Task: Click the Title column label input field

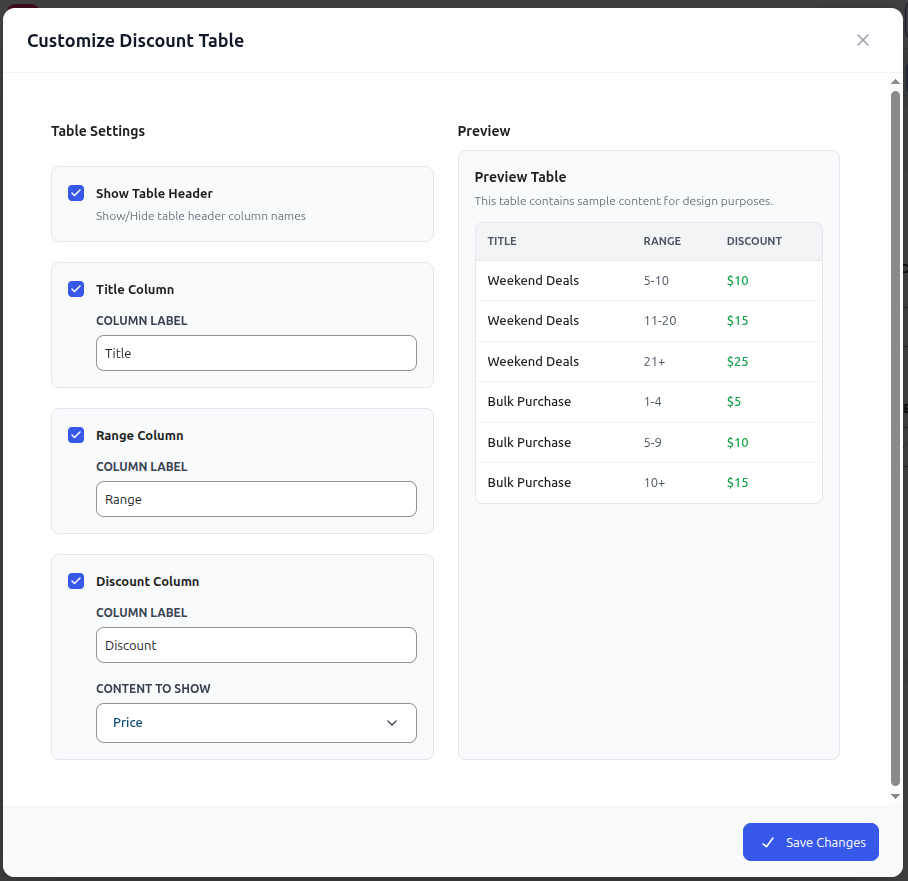Action: 256,353
